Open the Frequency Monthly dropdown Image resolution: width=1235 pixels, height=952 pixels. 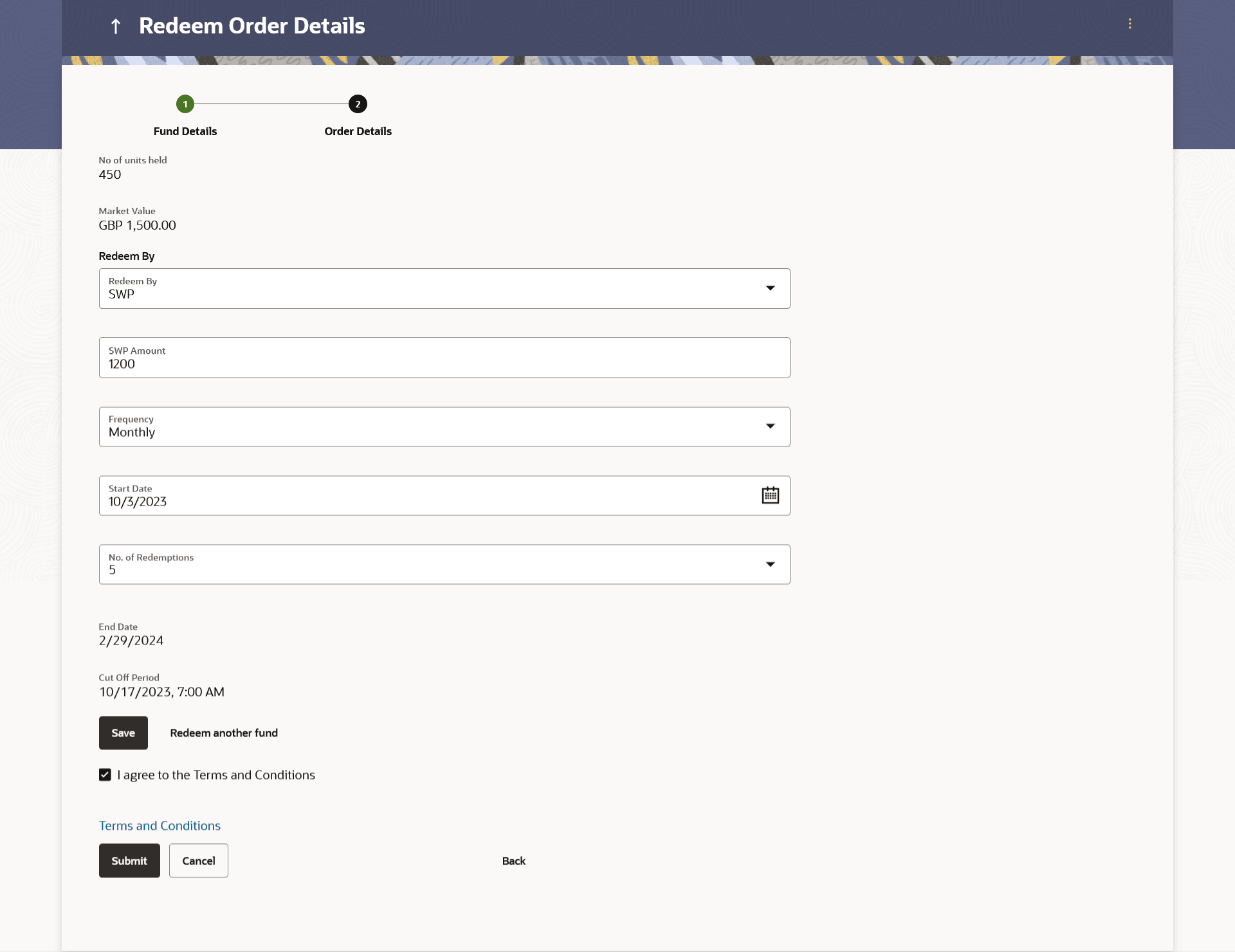[770, 426]
